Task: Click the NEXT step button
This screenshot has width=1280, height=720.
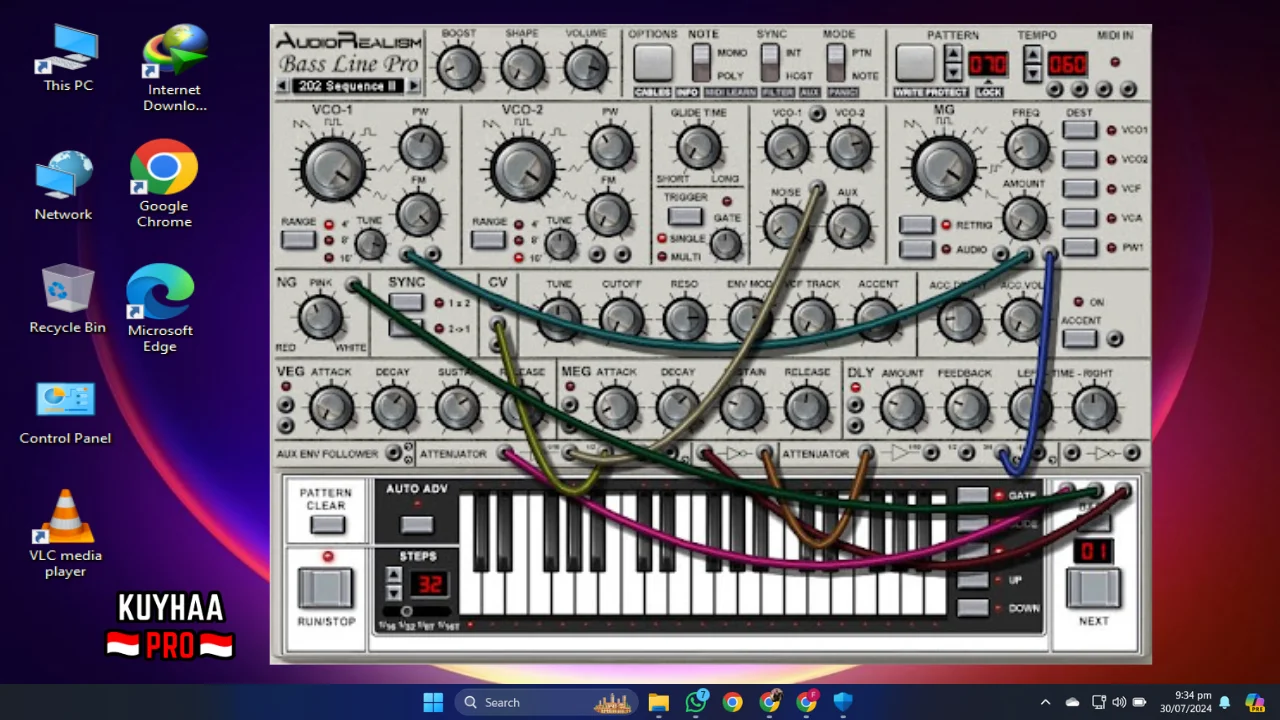Action: click(x=1093, y=587)
